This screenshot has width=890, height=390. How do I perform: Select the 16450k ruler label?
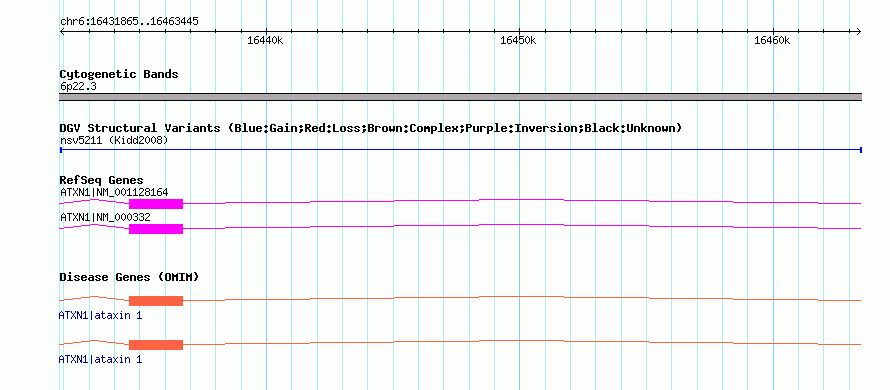pyautogui.click(x=518, y=40)
